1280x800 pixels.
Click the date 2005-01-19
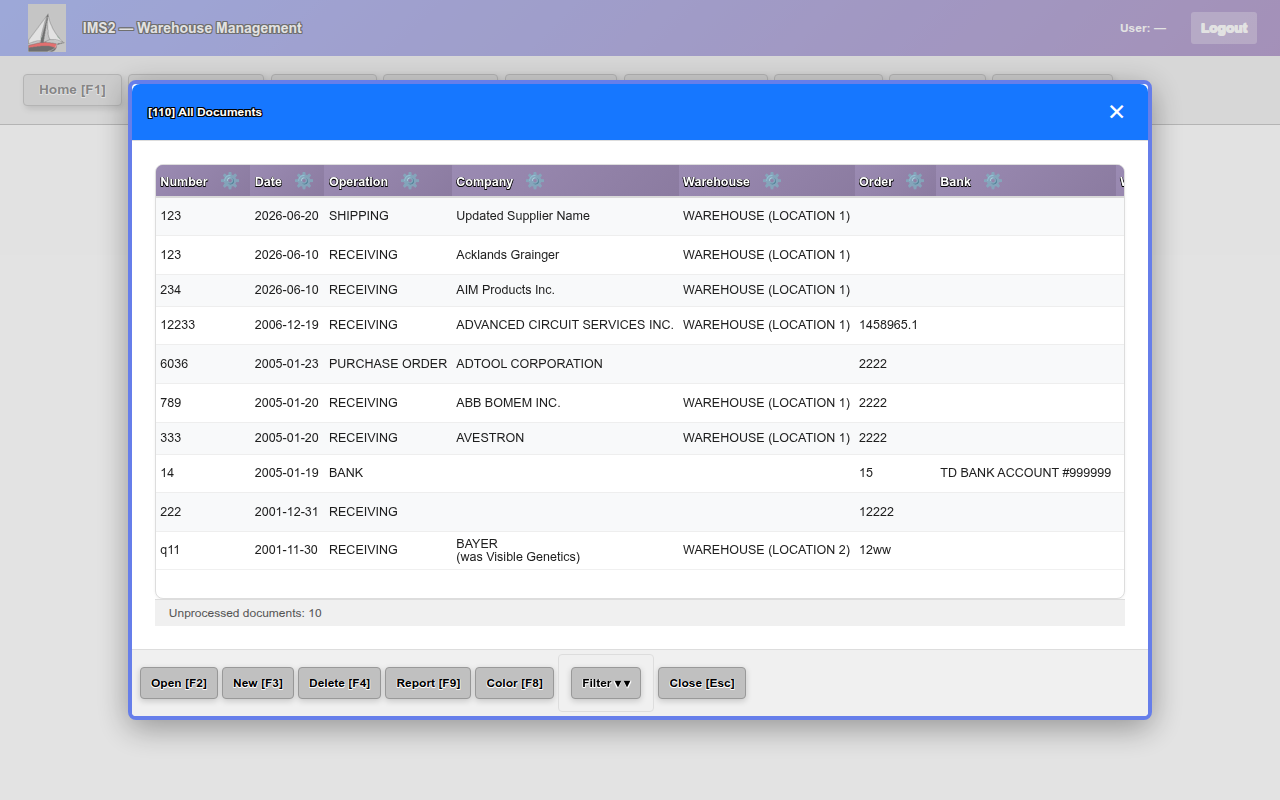click(287, 473)
